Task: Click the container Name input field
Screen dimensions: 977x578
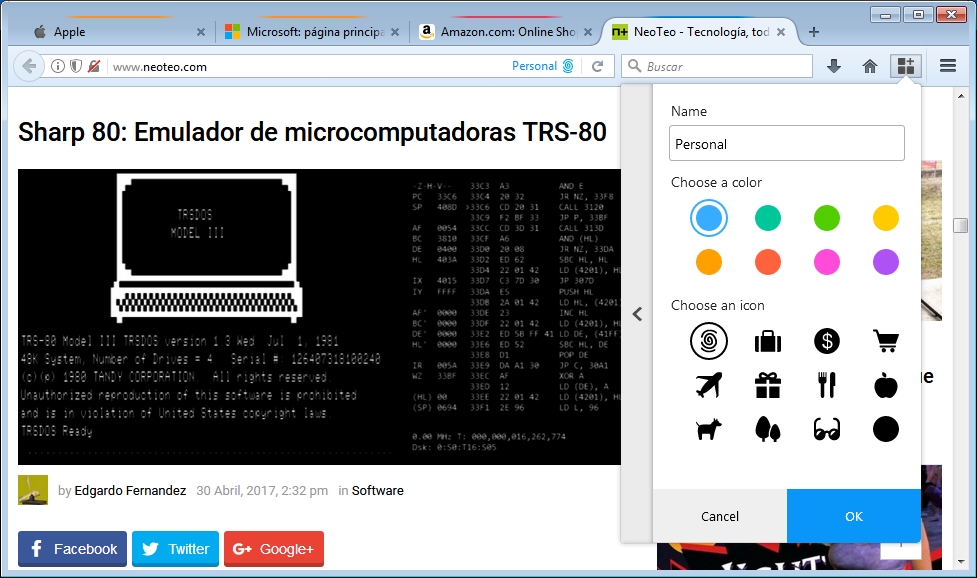Action: click(786, 143)
